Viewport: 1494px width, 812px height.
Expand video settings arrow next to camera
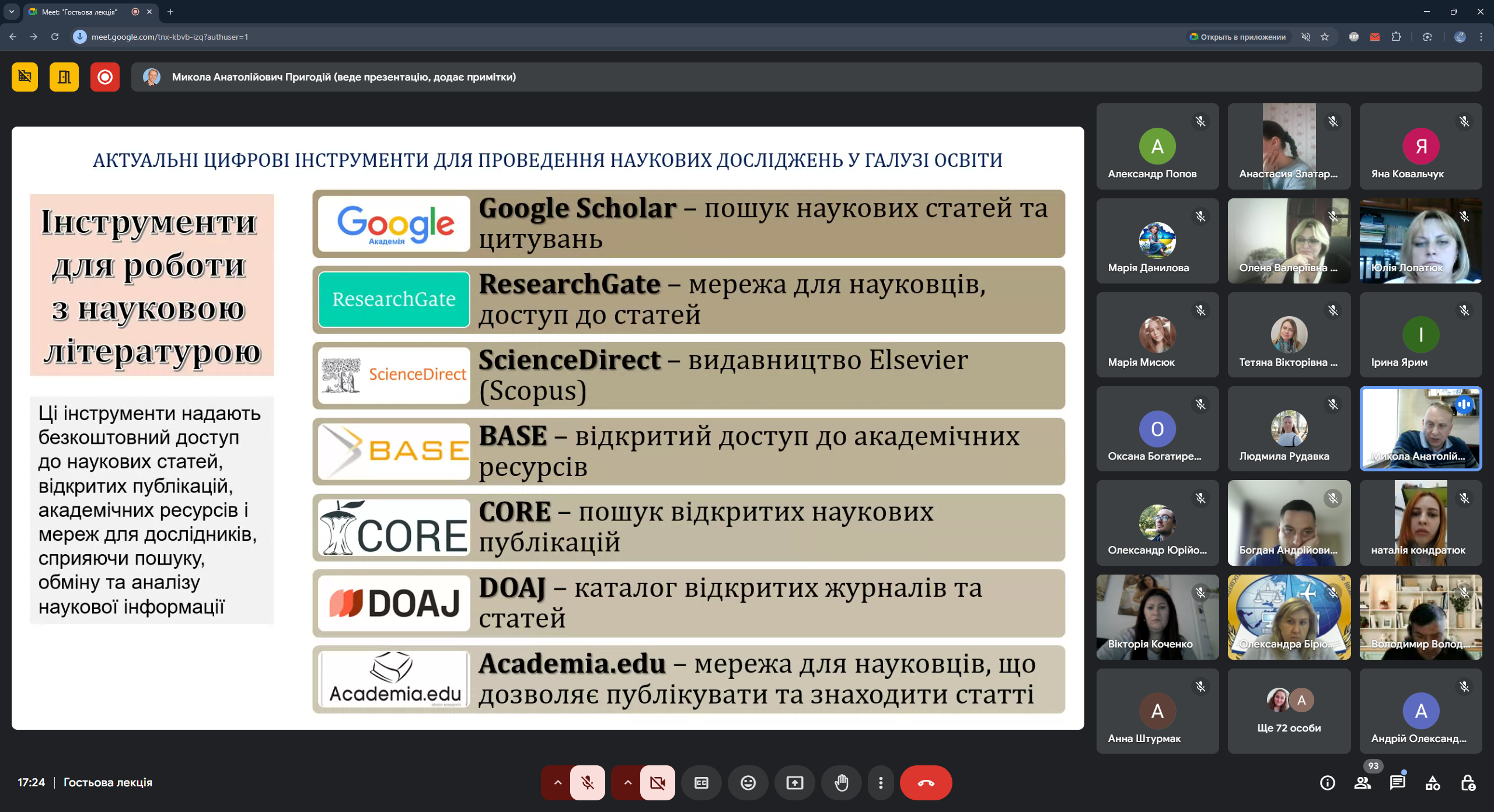coord(627,783)
